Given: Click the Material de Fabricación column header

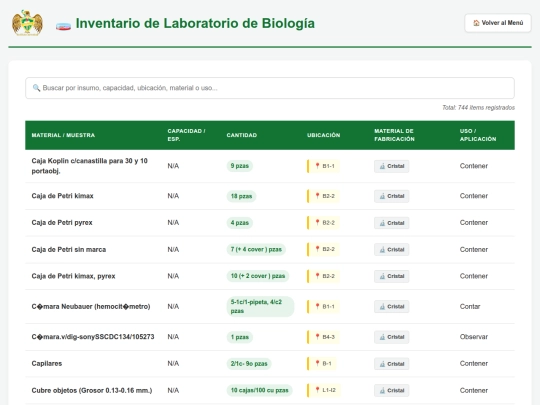Looking at the screenshot, I should [394, 135].
